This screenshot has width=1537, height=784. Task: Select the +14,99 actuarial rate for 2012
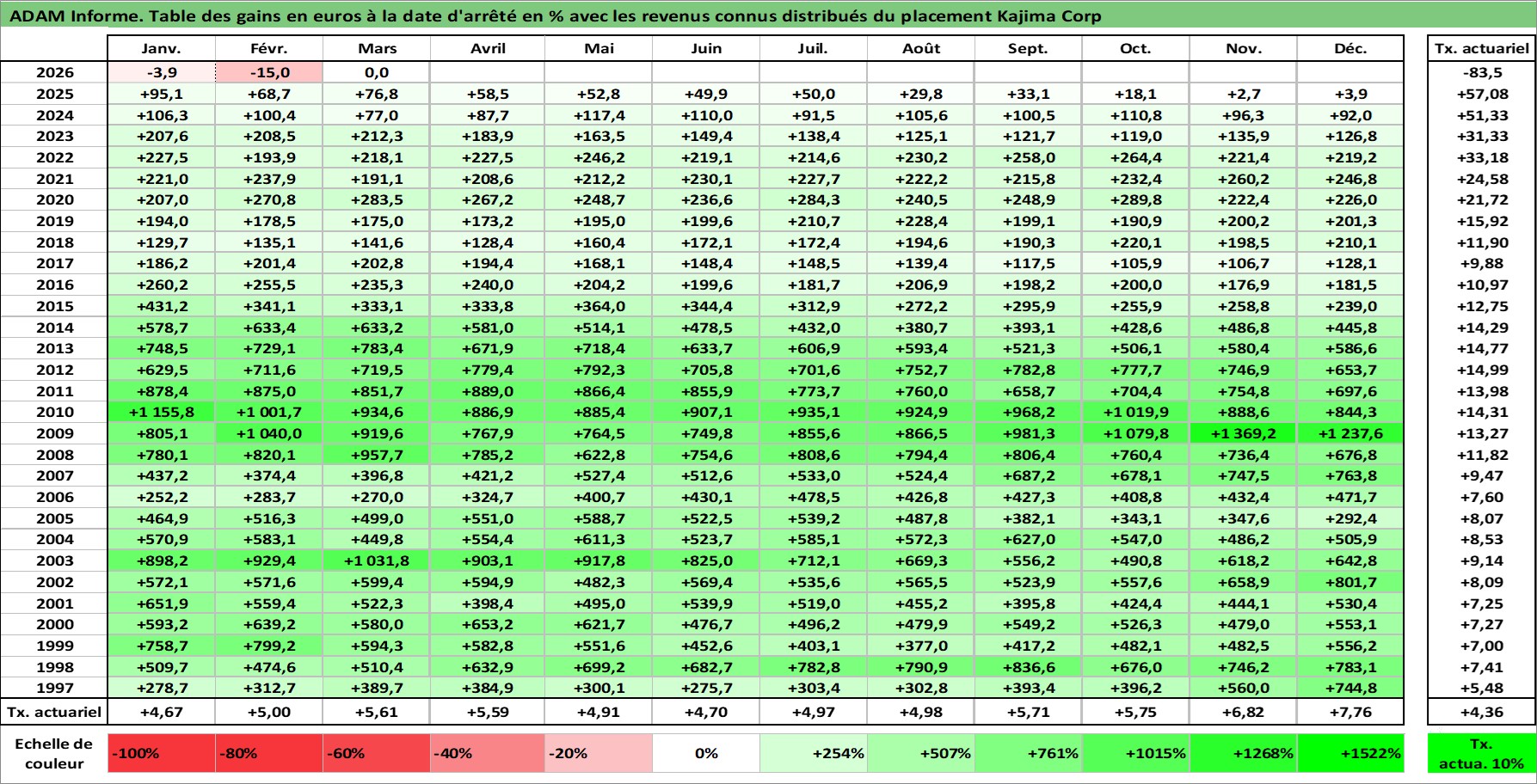pyautogui.click(x=1481, y=370)
